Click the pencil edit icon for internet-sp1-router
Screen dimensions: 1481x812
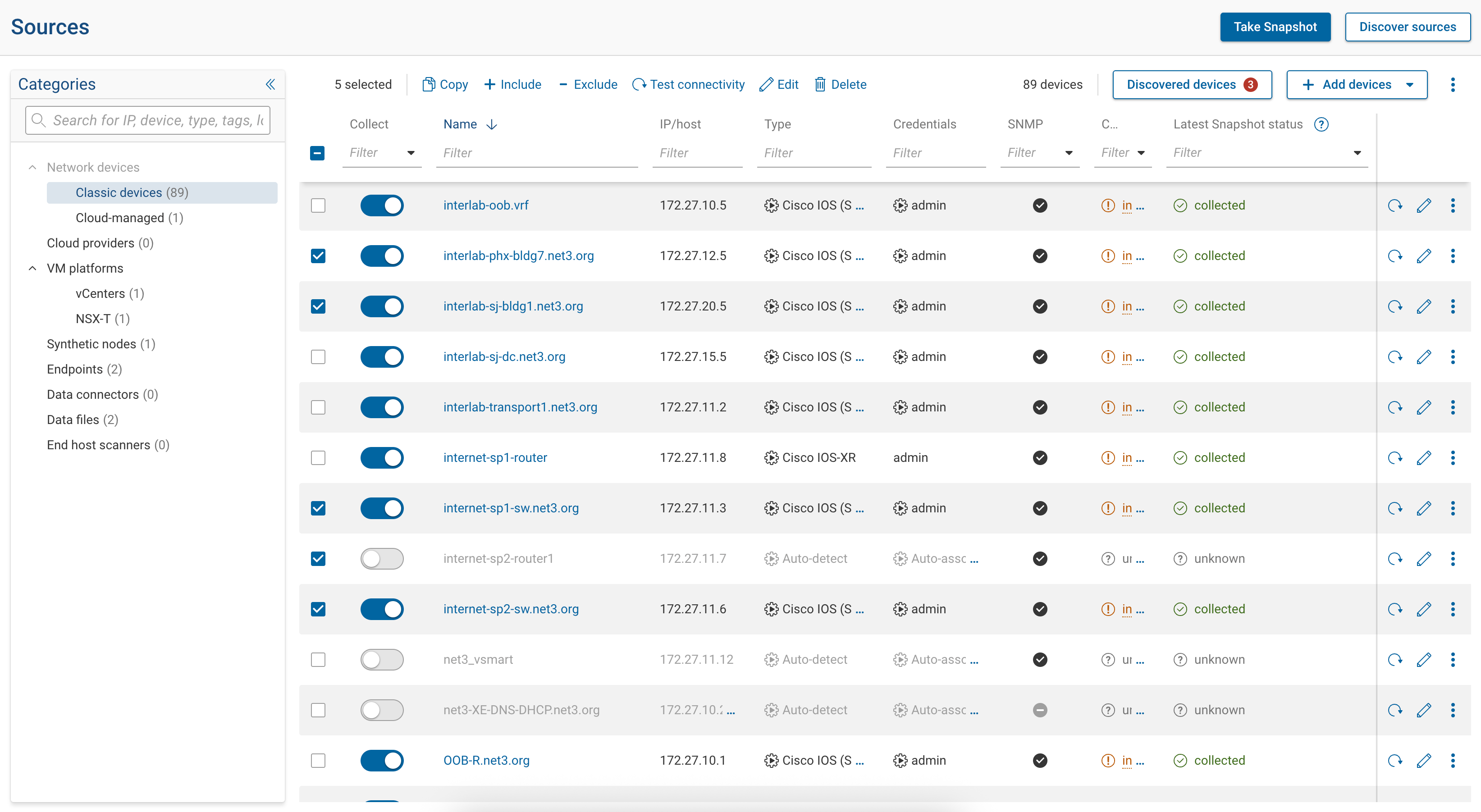(1425, 457)
